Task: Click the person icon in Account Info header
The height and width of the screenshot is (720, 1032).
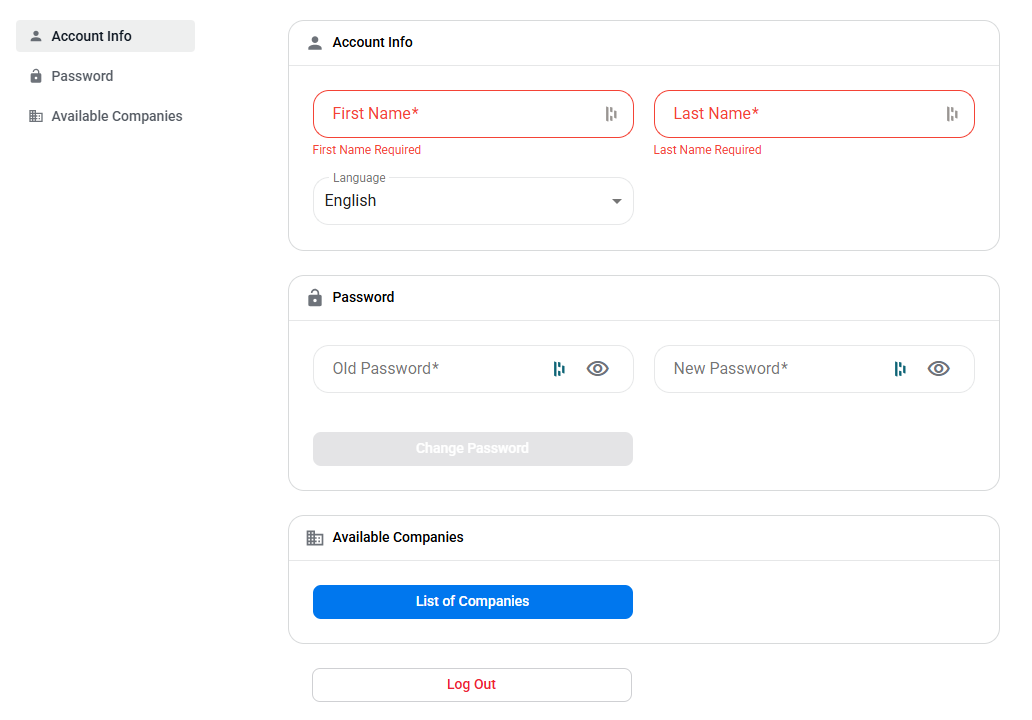Action: (315, 43)
